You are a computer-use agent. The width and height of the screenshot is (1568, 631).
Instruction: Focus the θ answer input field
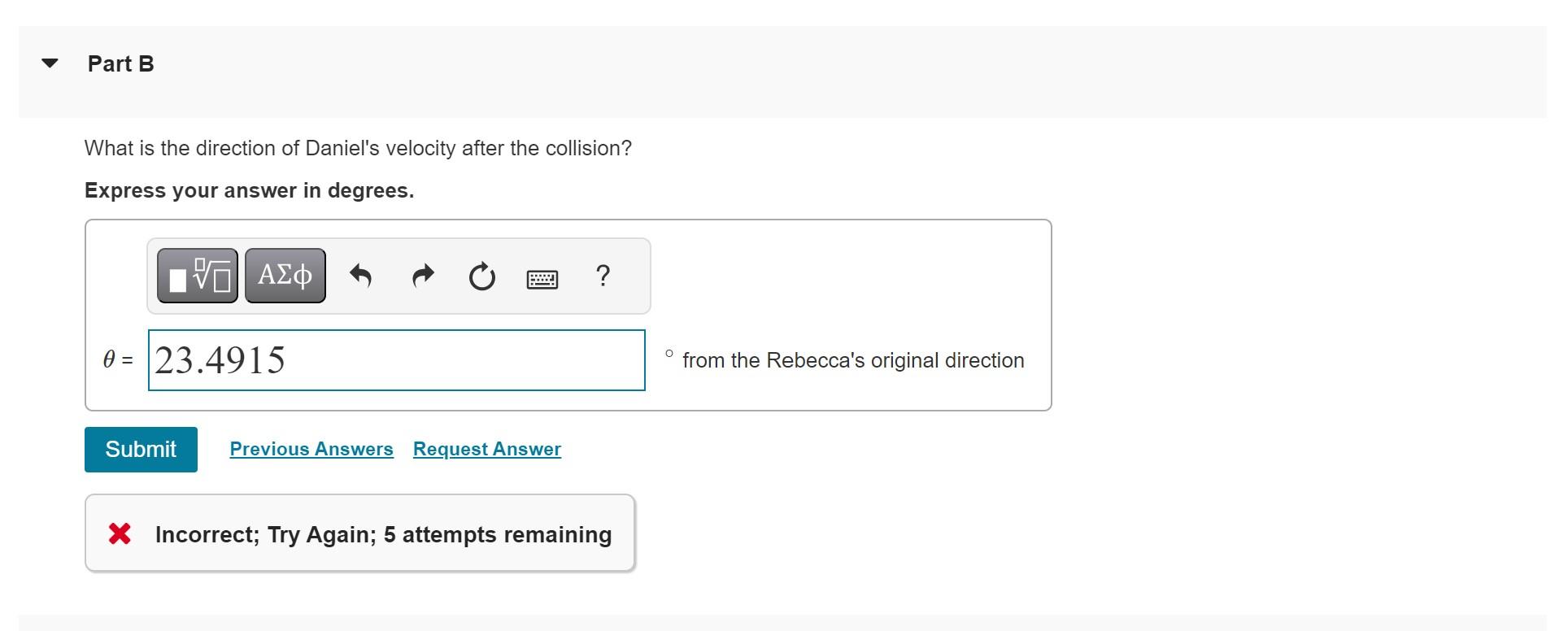coord(396,360)
